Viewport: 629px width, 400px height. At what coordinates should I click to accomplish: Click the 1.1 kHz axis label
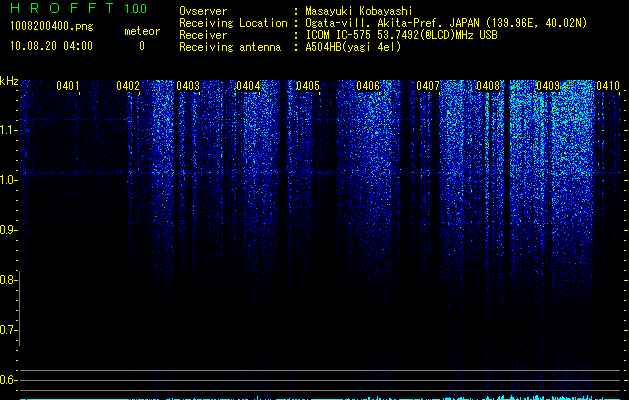pyautogui.click(x=8, y=130)
